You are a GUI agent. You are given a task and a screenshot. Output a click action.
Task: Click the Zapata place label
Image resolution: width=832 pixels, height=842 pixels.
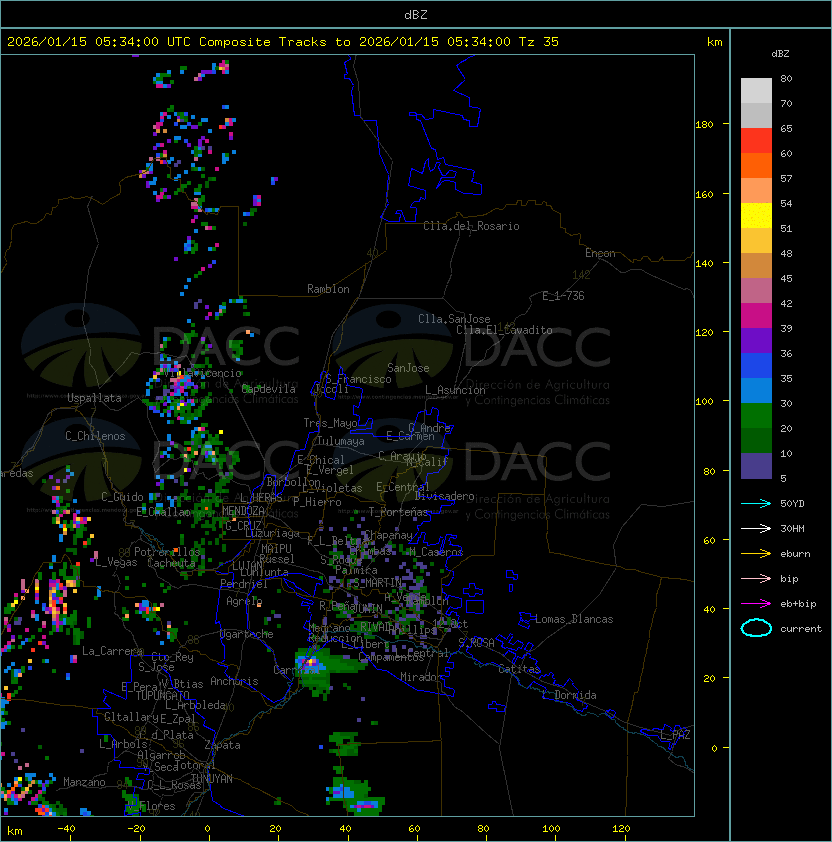[x=222, y=745]
